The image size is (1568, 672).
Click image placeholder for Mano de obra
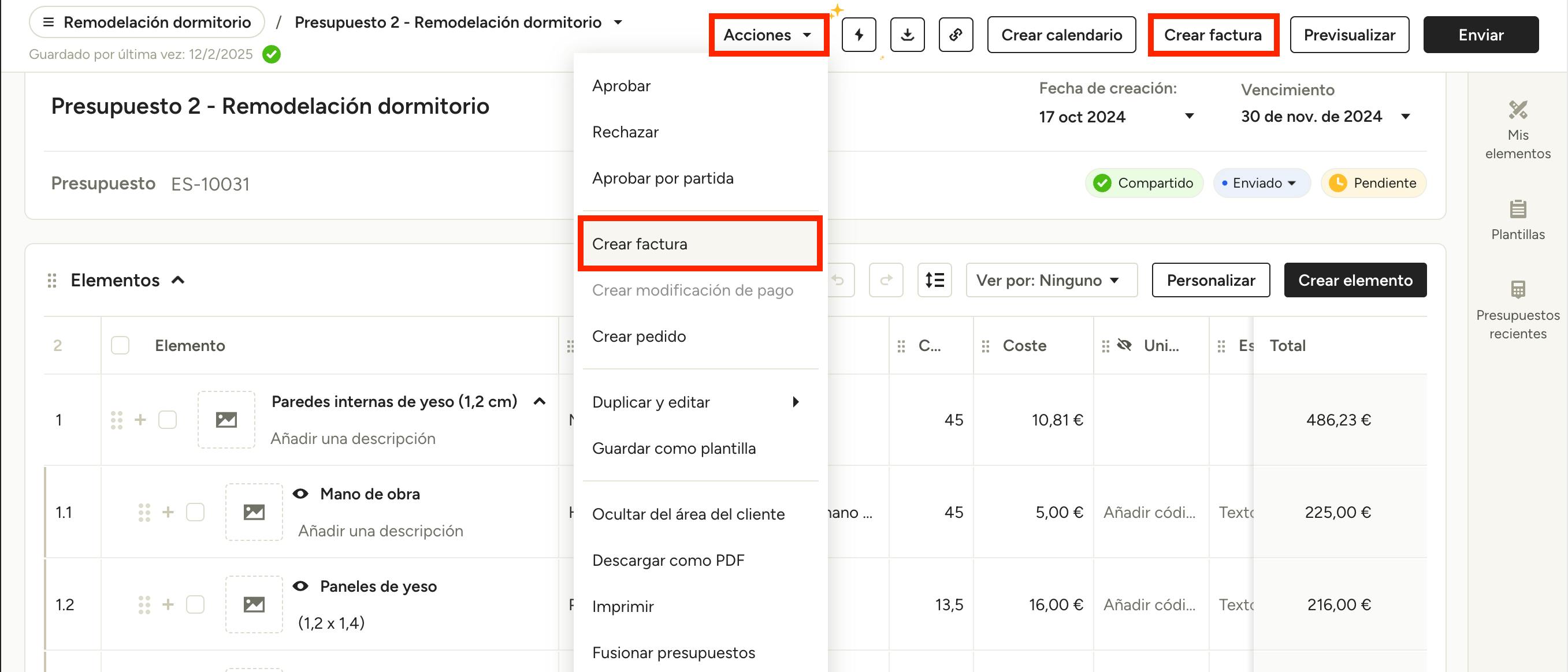tap(254, 512)
